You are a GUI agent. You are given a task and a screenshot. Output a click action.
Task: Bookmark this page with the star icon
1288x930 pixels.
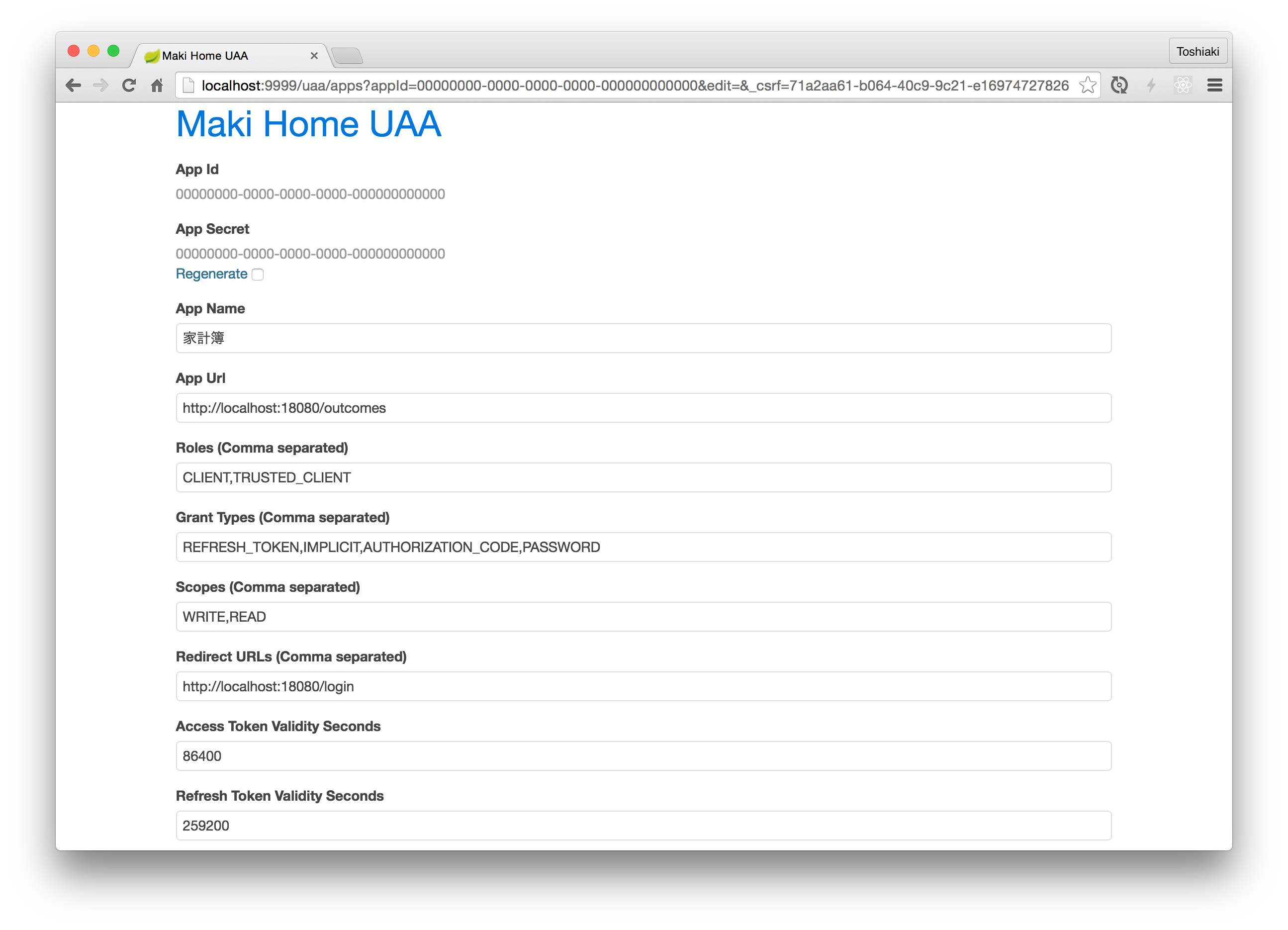click(1087, 85)
